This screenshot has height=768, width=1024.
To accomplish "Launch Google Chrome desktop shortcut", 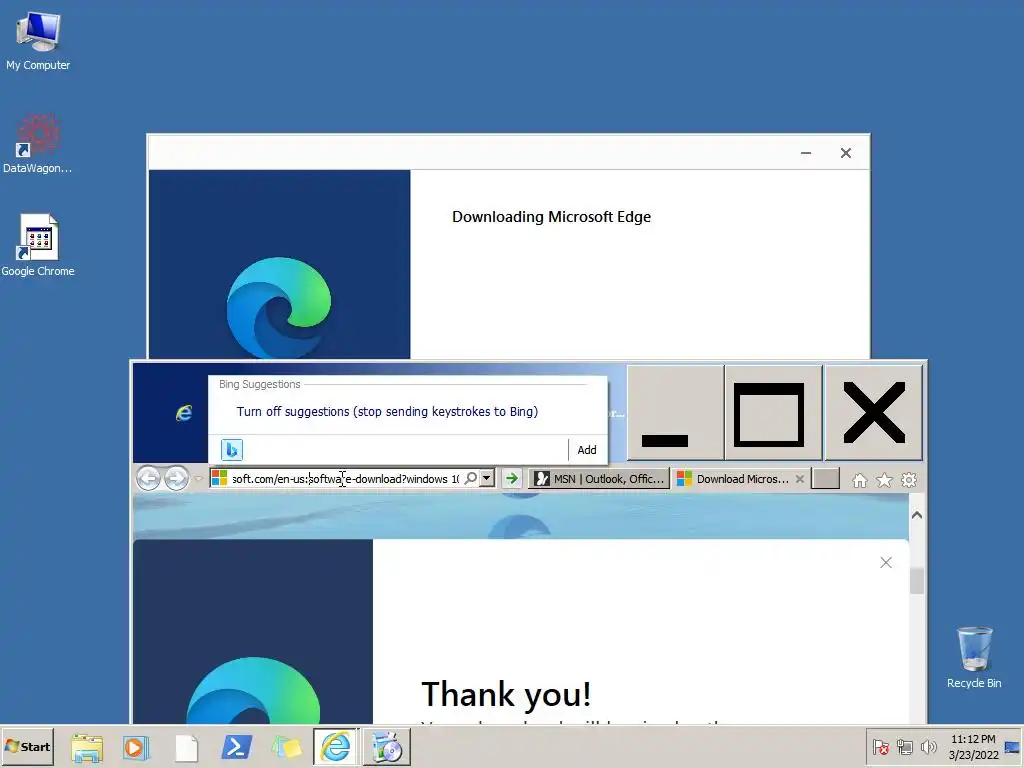I will click(38, 246).
